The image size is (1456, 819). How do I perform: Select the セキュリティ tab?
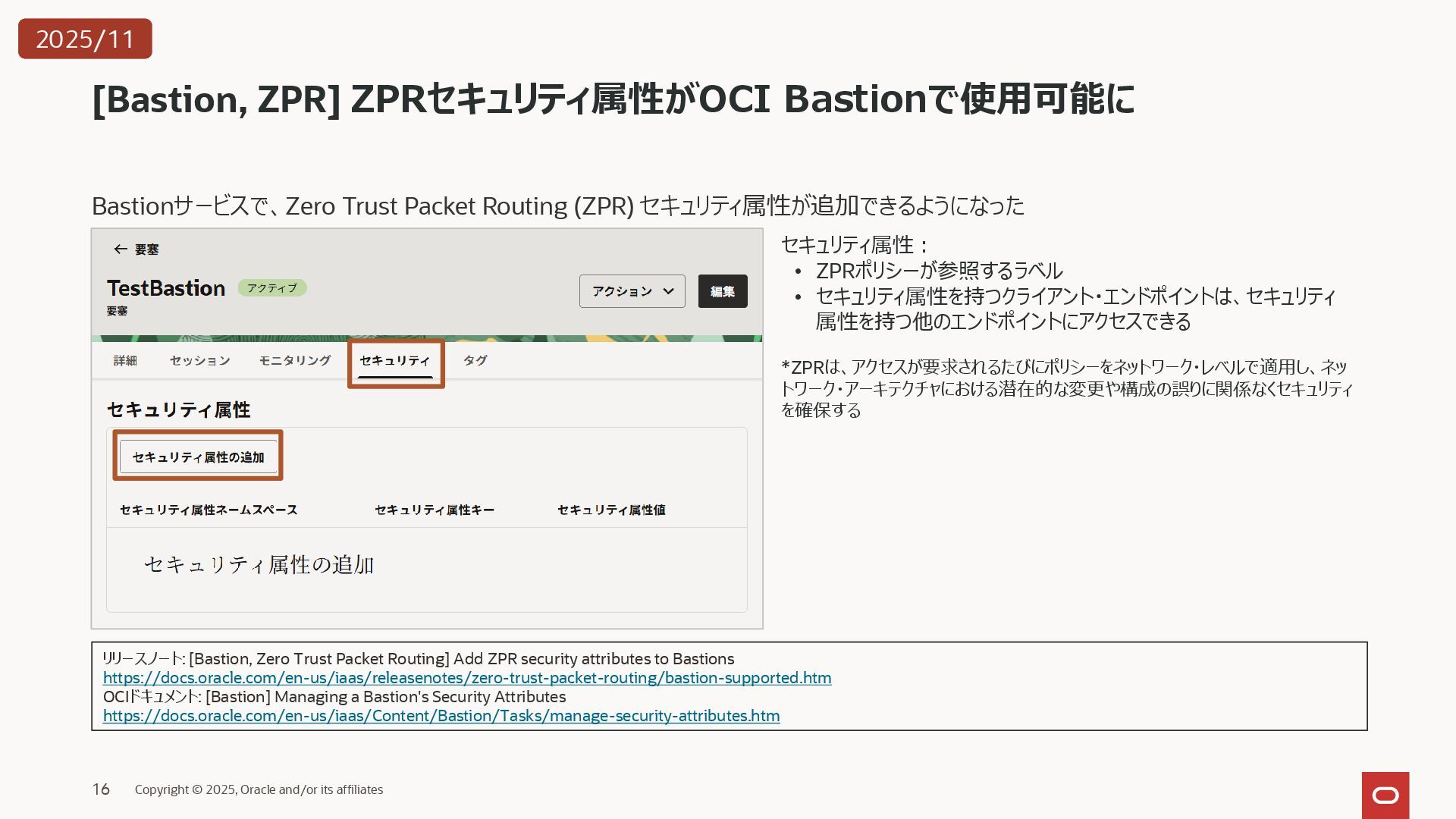(395, 360)
